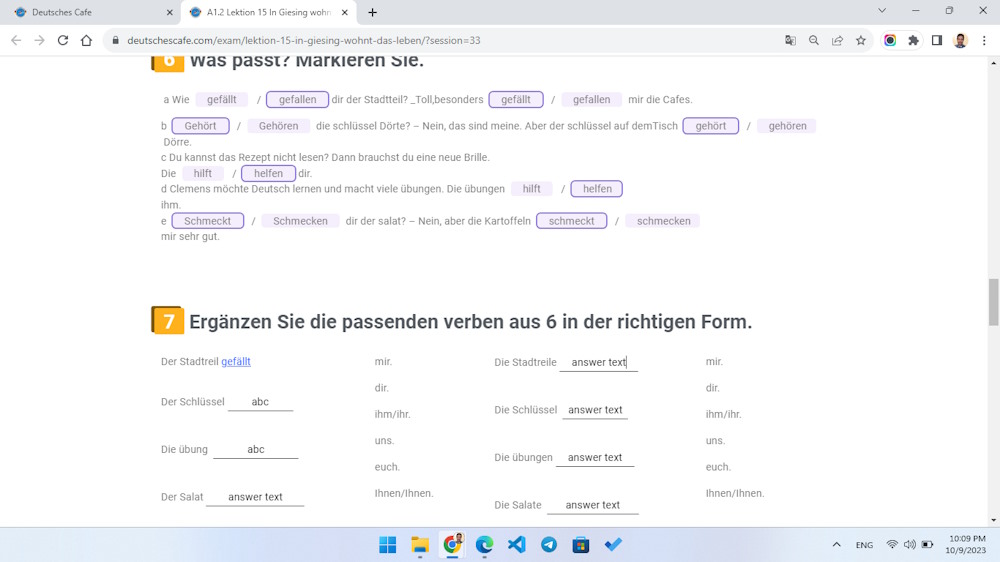Select 'hilft' after 'Die' in sentence c
Image resolution: width=1000 pixels, height=562 pixels.
[202, 174]
